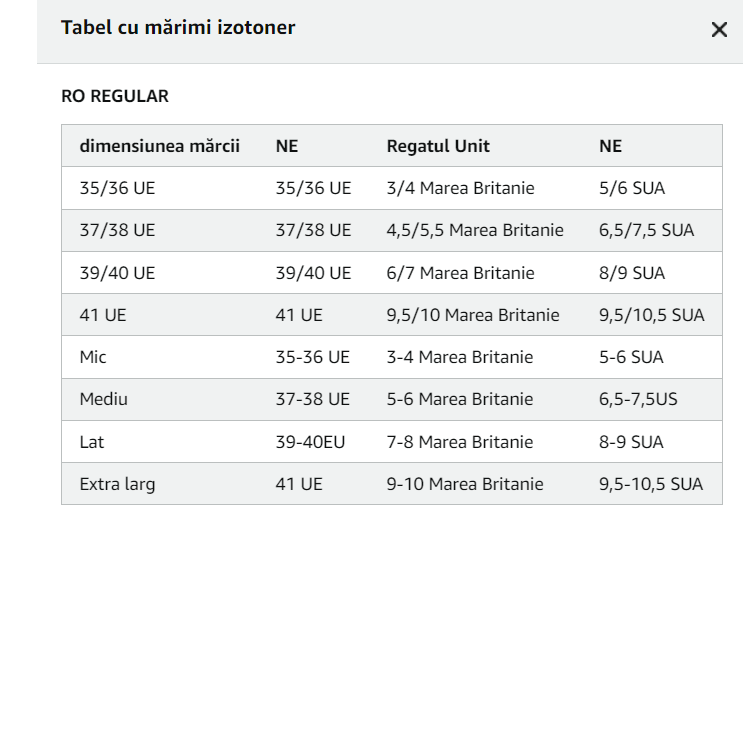Click the 'Mic' size row label
The height and width of the screenshot is (750, 750).
point(93,357)
